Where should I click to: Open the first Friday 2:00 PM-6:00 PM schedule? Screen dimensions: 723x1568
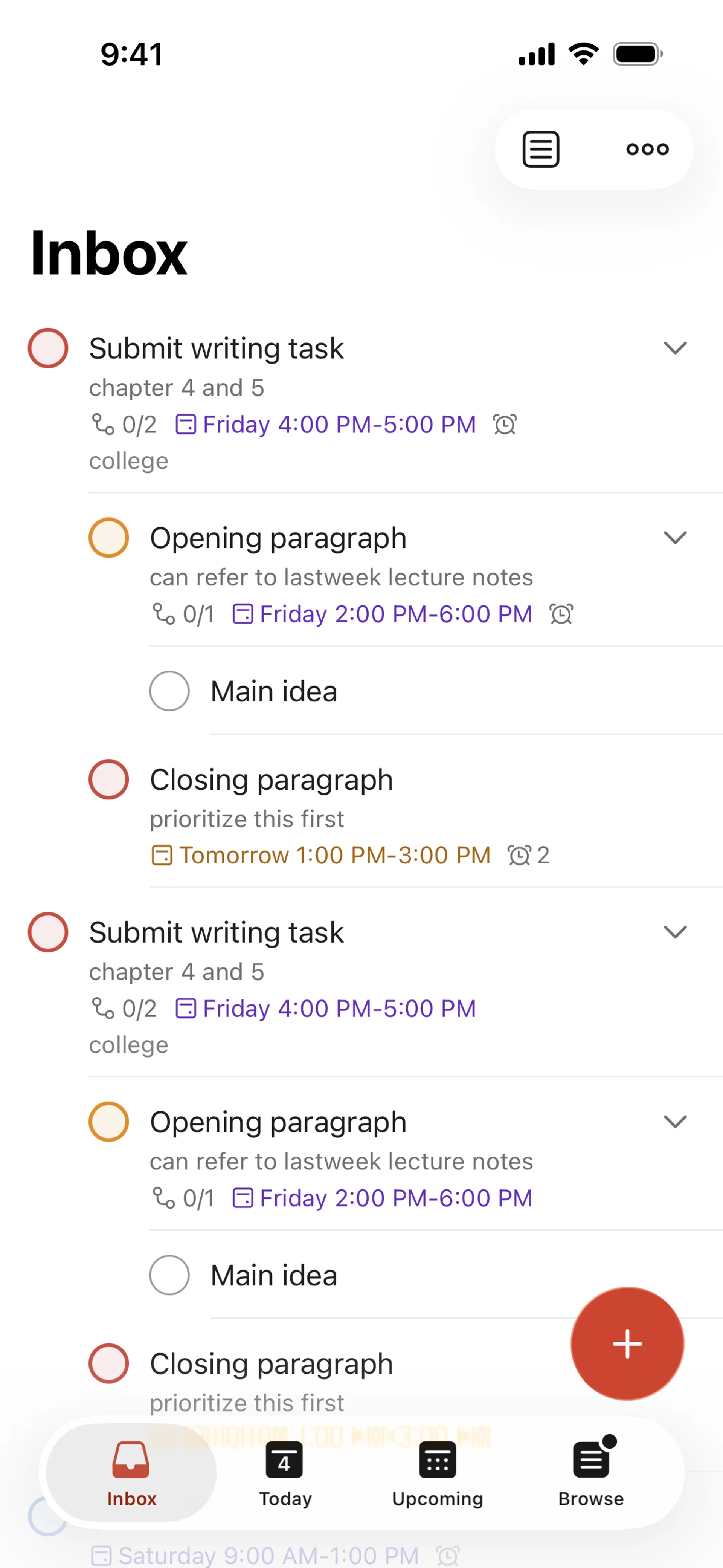pyautogui.click(x=395, y=614)
